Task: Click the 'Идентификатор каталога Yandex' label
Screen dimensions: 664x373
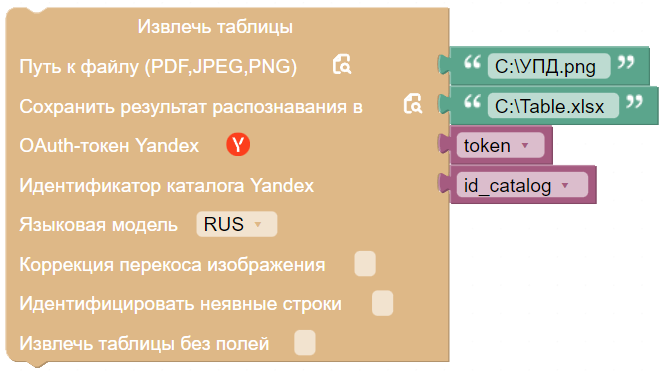Action: tap(167, 185)
